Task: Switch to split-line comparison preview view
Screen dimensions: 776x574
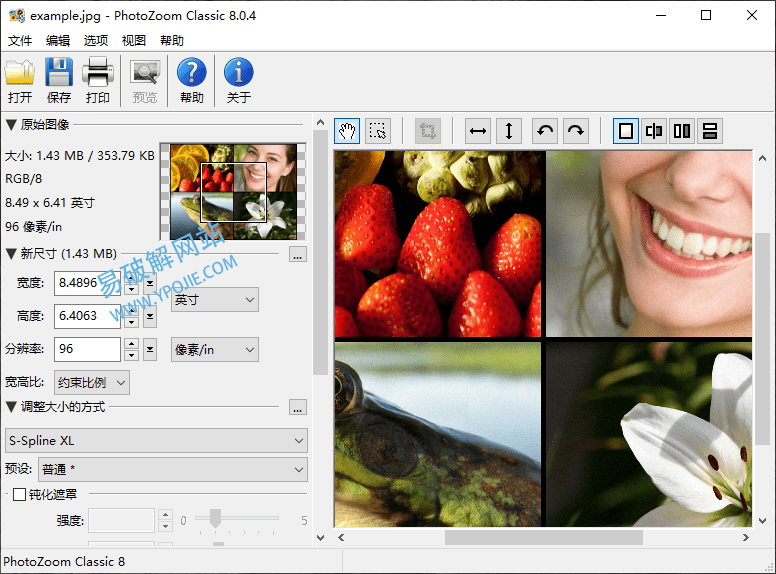Action: [654, 131]
